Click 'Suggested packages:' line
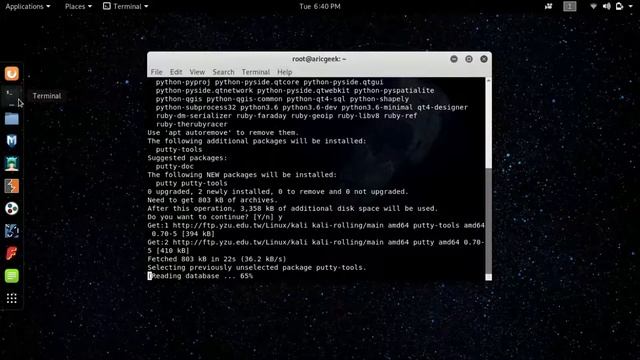Image resolution: width=640 pixels, height=360 pixels. (x=187, y=158)
